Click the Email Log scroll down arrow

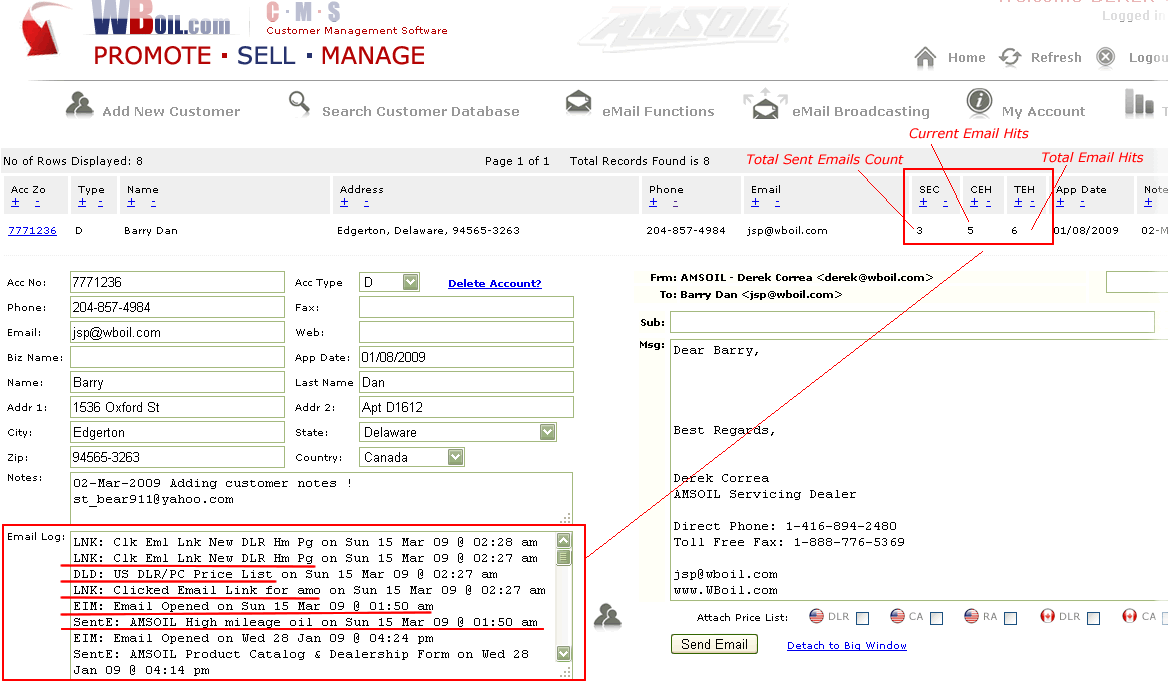pyautogui.click(x=564, y=653)
